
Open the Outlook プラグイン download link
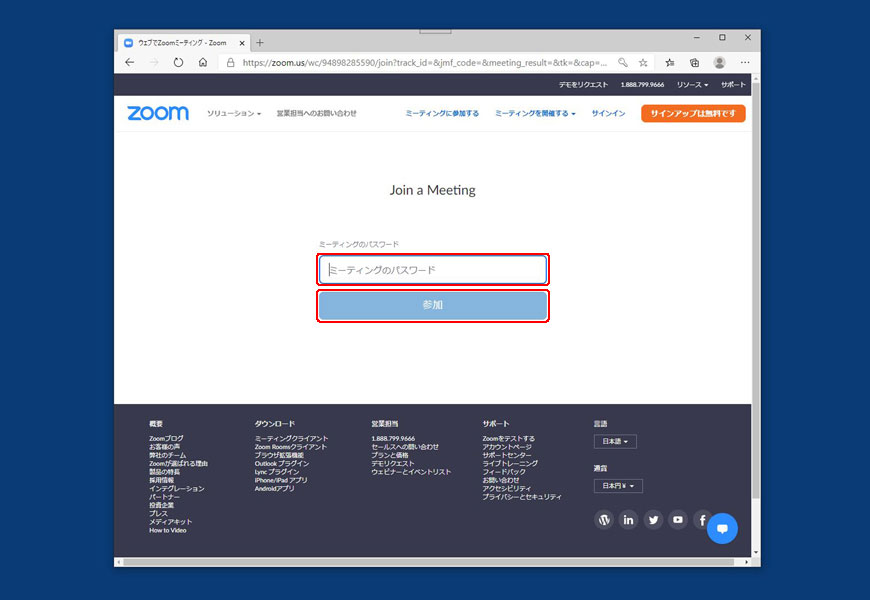(282, 463)
